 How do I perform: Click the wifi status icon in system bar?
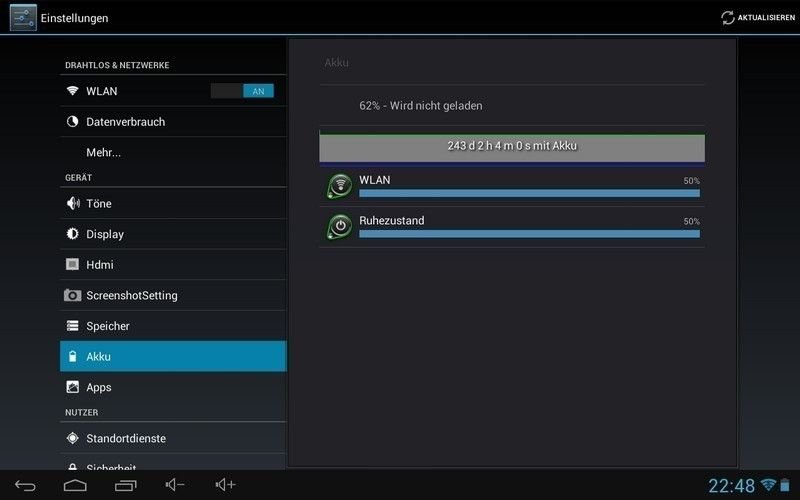pyautogui.click(x=768, y=485)
